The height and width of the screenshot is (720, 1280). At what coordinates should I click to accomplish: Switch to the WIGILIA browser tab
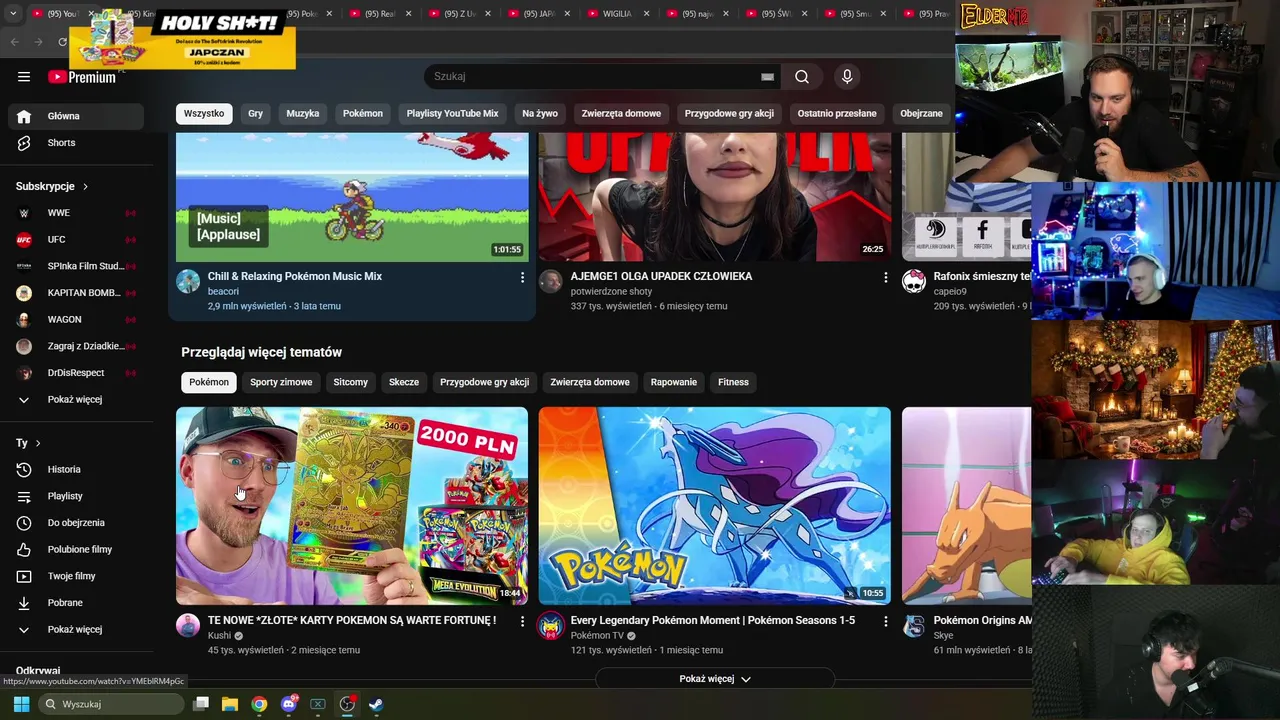pyautogui.click(x=619, y=14)
